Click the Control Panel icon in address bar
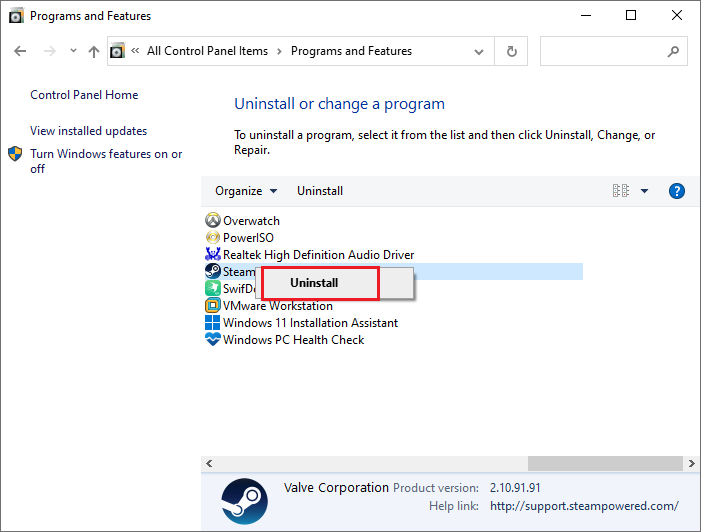Viewport: 701px width, 532px height. point(117,51)
